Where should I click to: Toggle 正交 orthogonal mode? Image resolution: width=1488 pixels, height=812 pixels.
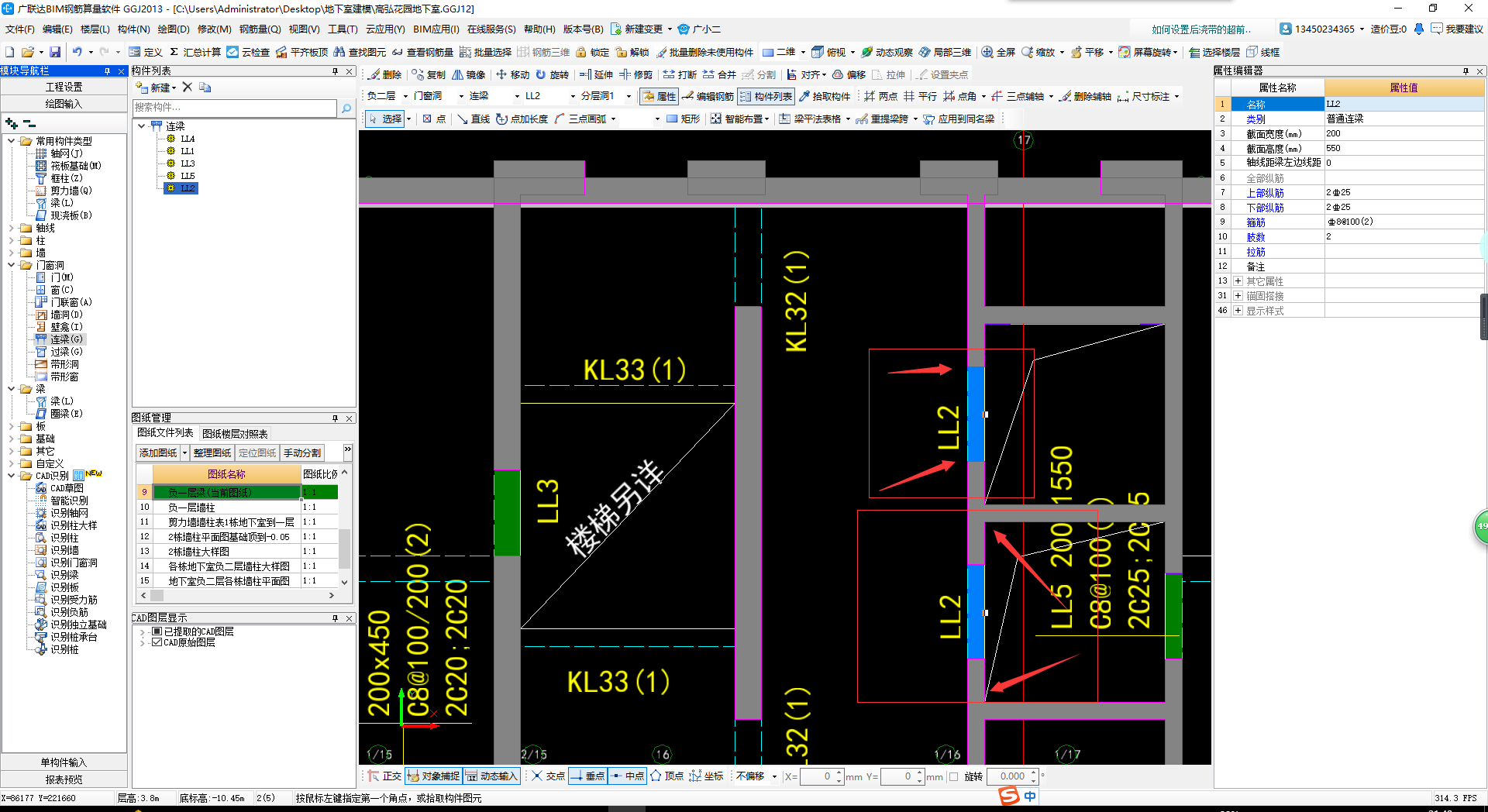(x=384, y=776)
